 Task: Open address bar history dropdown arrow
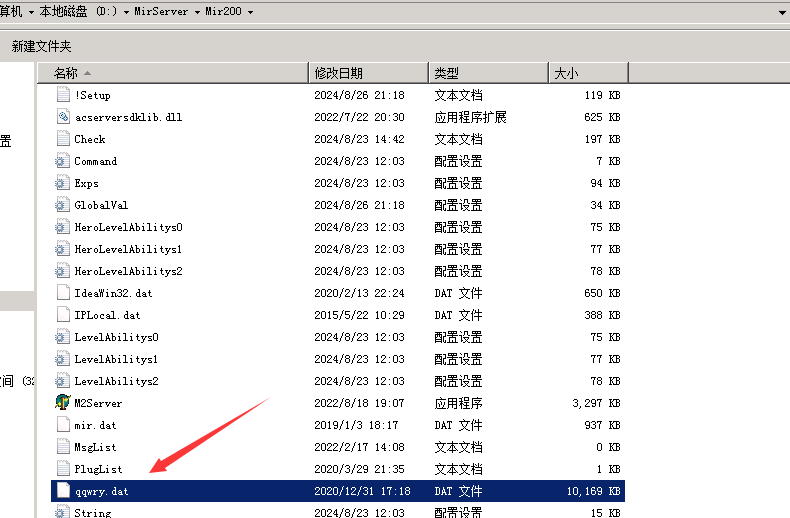pyautogui.click(x=782, y=12)
